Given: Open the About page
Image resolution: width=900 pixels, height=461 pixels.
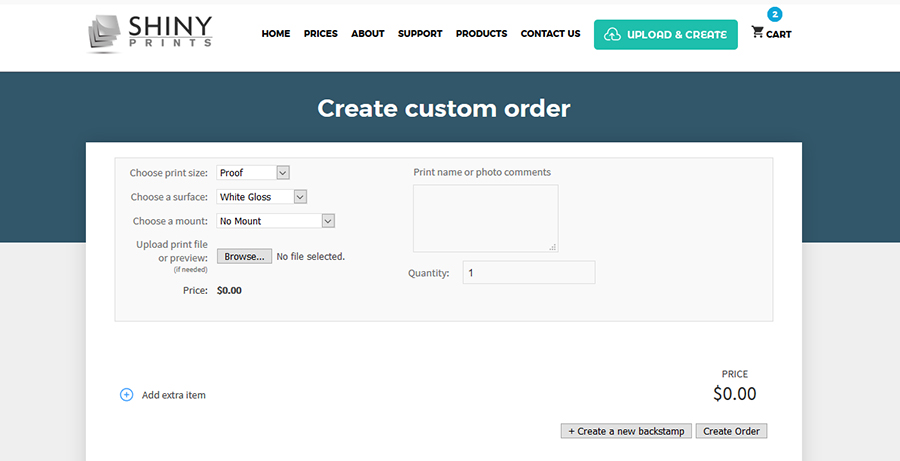Looking at the screenshot, I should pos(368,34).
